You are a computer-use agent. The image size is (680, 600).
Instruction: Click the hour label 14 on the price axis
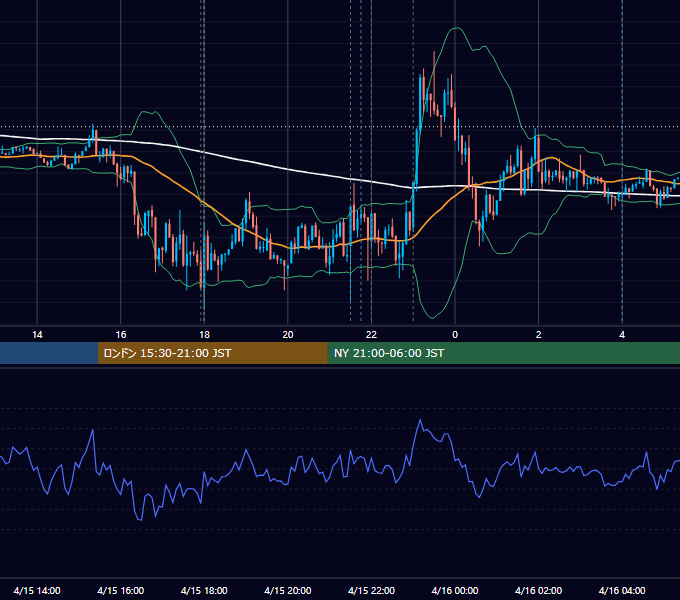coord(37,335)
